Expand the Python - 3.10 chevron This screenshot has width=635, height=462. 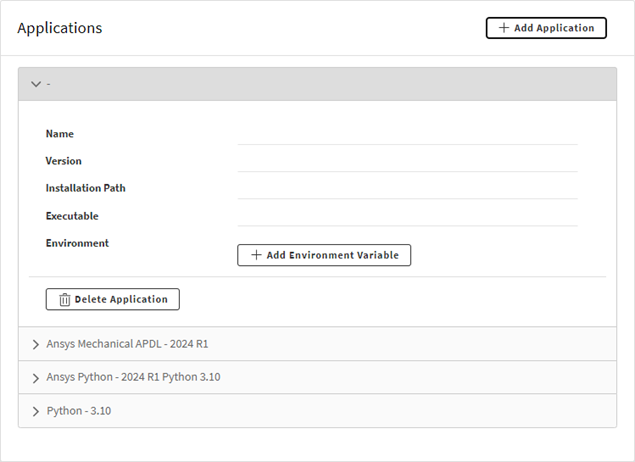coord(36,411)
